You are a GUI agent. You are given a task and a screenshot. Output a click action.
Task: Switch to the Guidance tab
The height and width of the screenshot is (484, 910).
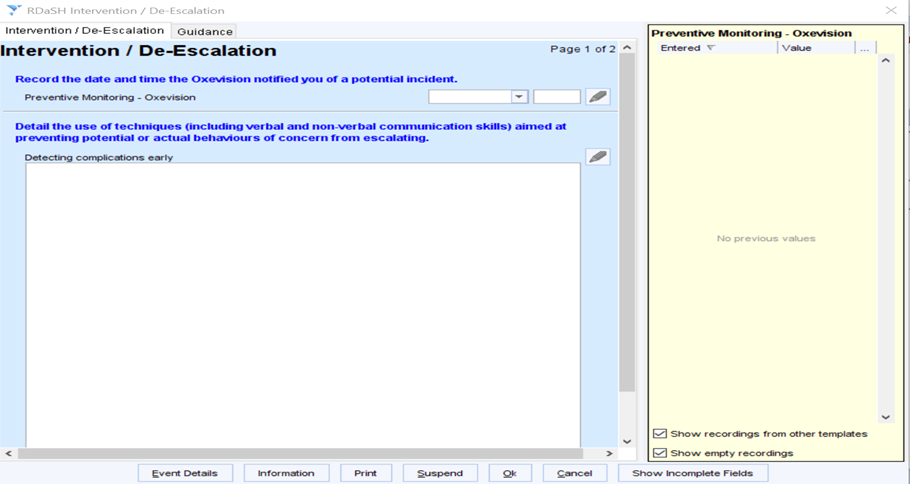[205, 32]
